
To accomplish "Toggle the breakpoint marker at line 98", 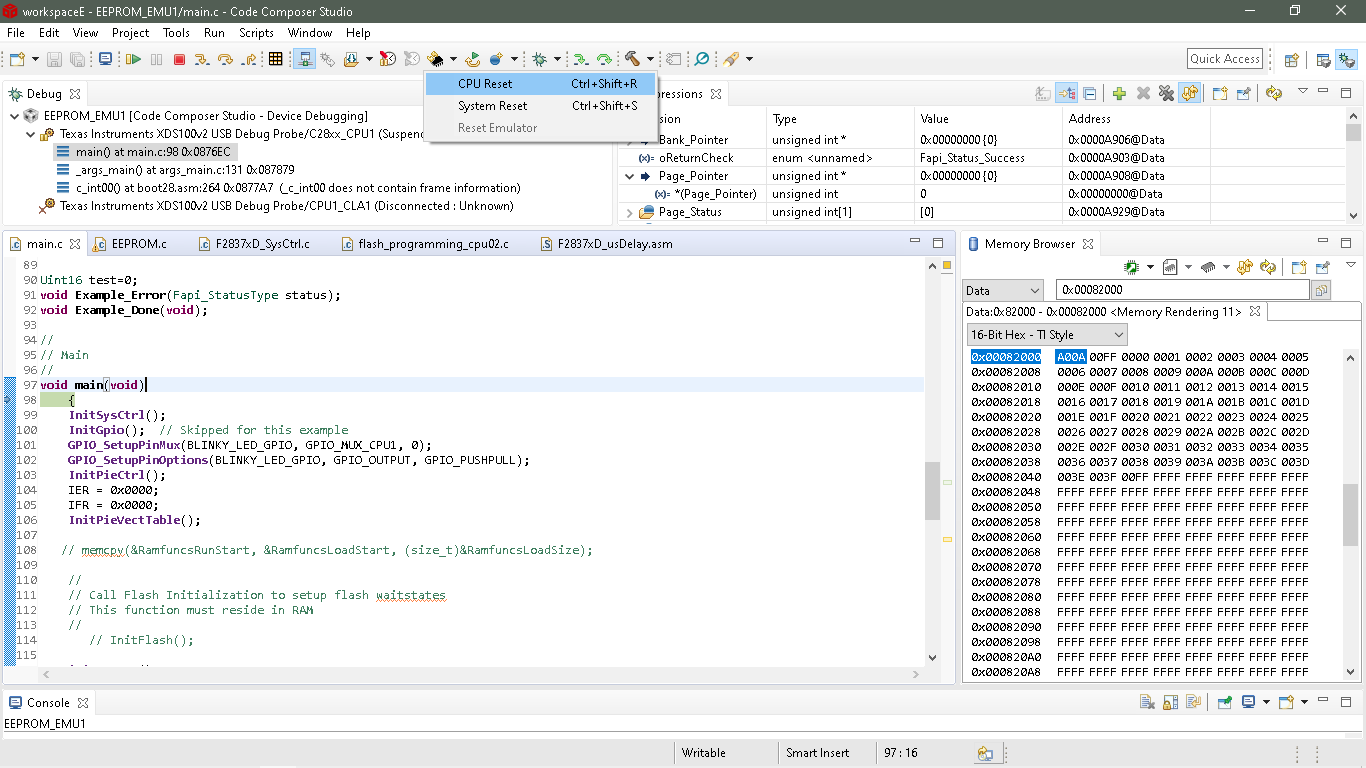I will (9, 400).
